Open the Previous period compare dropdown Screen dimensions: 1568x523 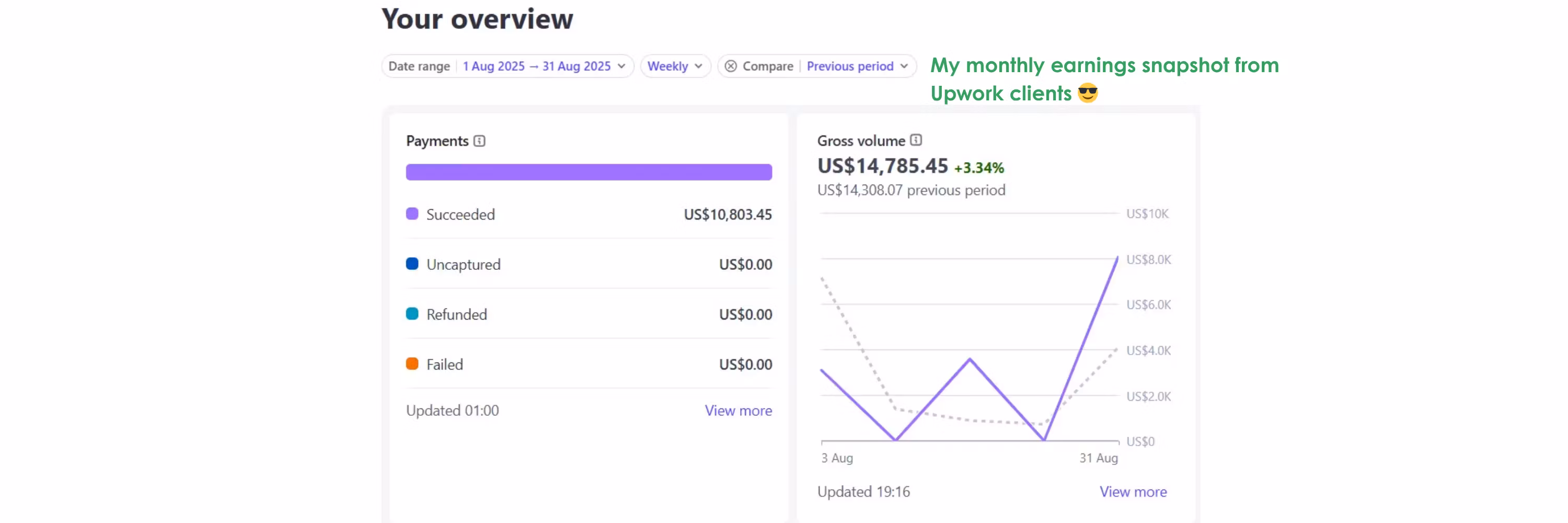[857, 66]
